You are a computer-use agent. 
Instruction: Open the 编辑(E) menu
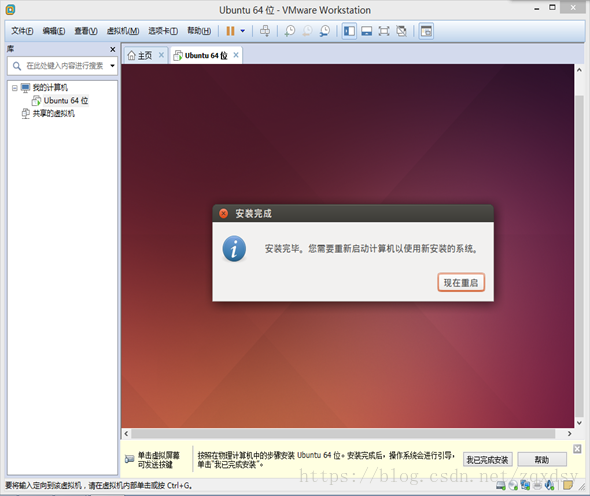click(53, 31)
